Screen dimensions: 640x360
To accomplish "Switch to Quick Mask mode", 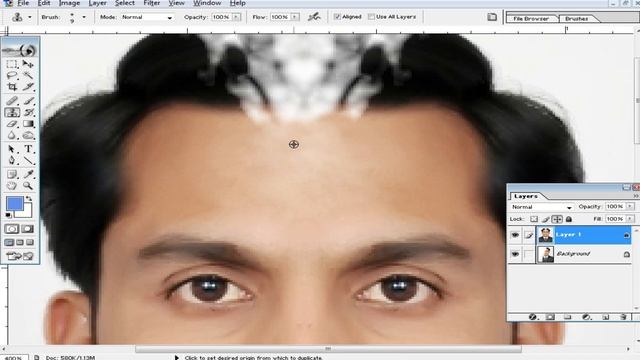I will [28, 229].
